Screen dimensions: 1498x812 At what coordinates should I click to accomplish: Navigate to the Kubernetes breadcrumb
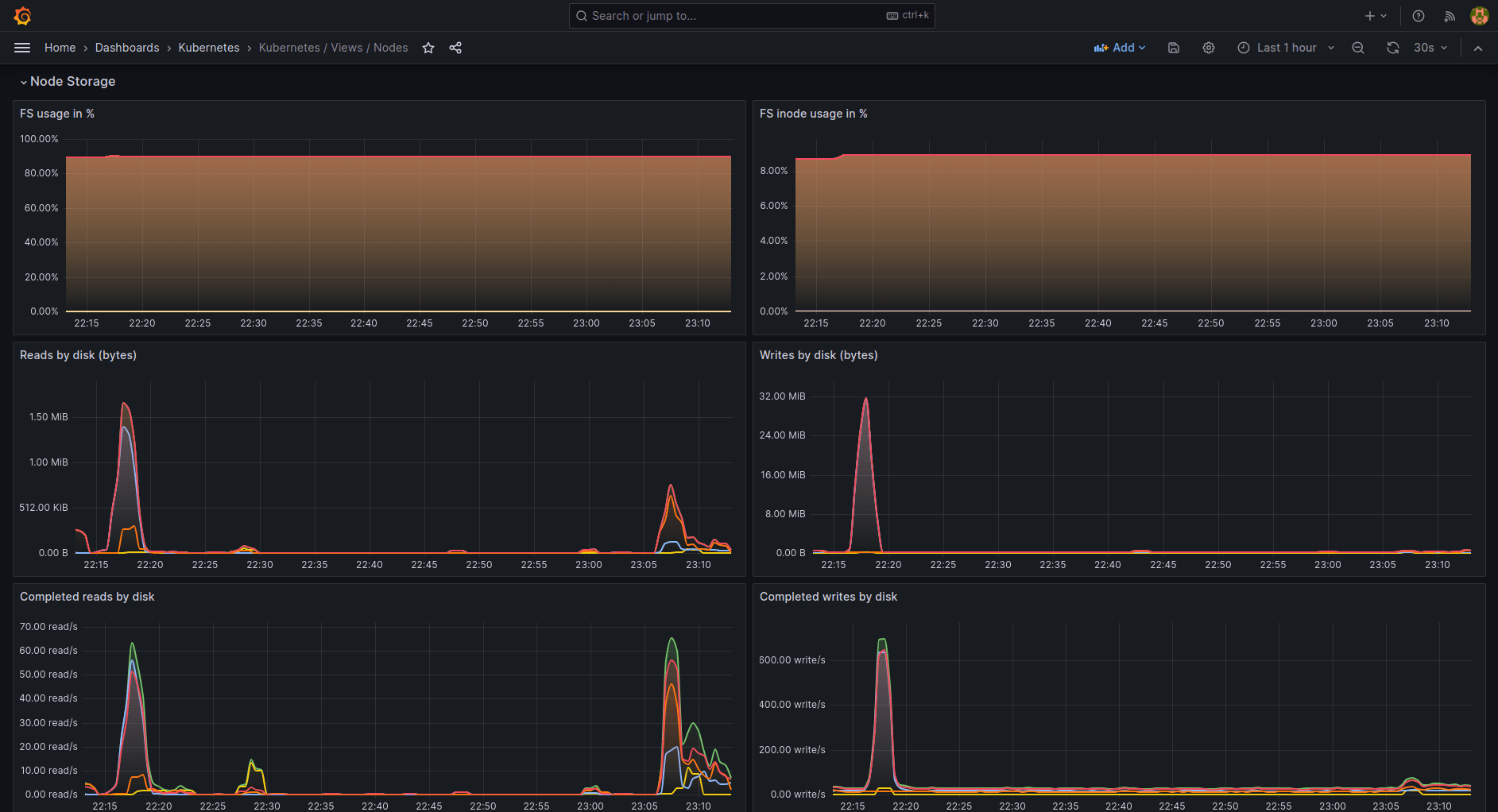(208, 48)
